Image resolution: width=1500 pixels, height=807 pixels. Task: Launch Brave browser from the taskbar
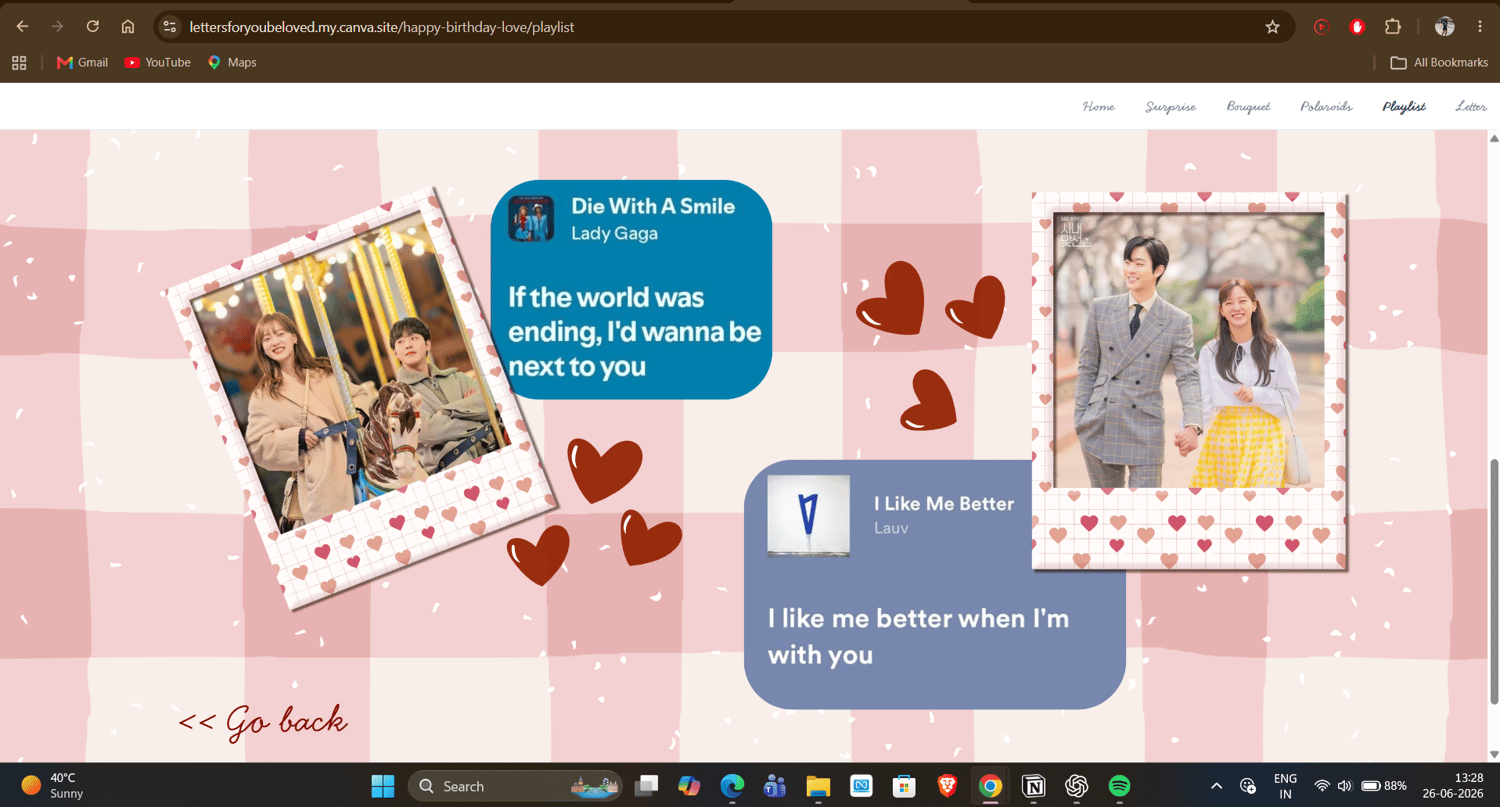[947, 786]
